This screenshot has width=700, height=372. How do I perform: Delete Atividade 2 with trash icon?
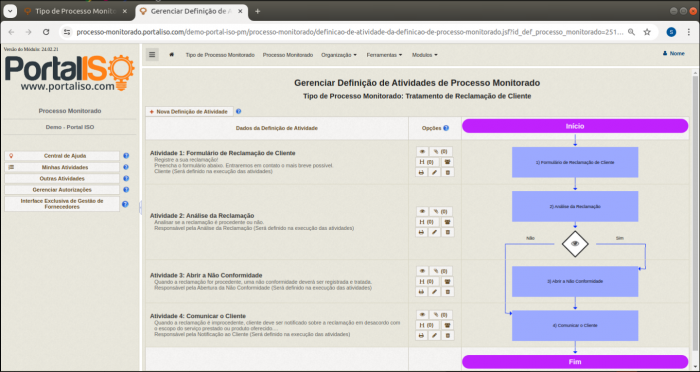[448, 232]
